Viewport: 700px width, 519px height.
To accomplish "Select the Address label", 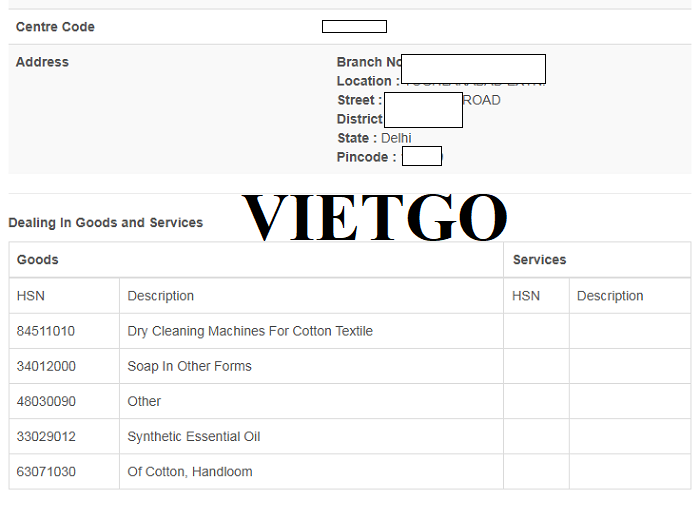I will [x=42, y=62].
